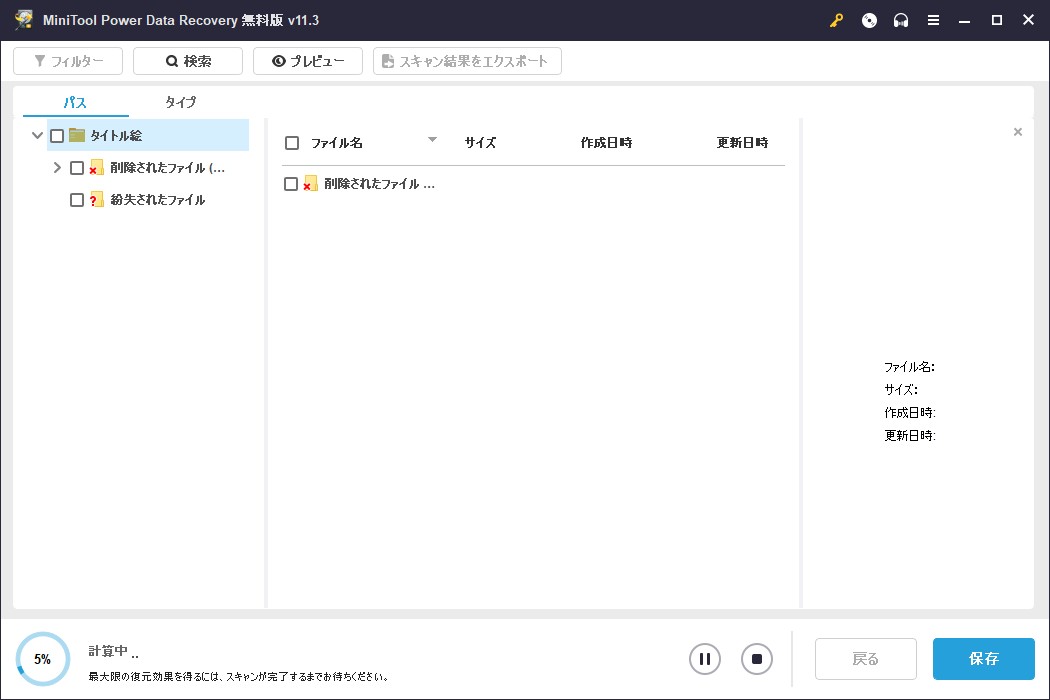Screen dimensions: 1050x700
Task: Select the パス tab
Action: tap(75, 102)
